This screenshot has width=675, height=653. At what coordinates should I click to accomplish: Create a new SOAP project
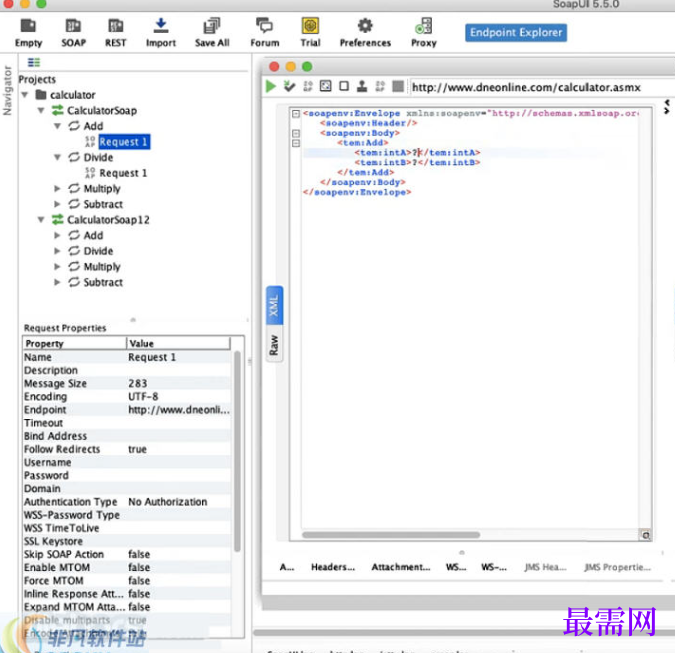(x=73, y=33)
